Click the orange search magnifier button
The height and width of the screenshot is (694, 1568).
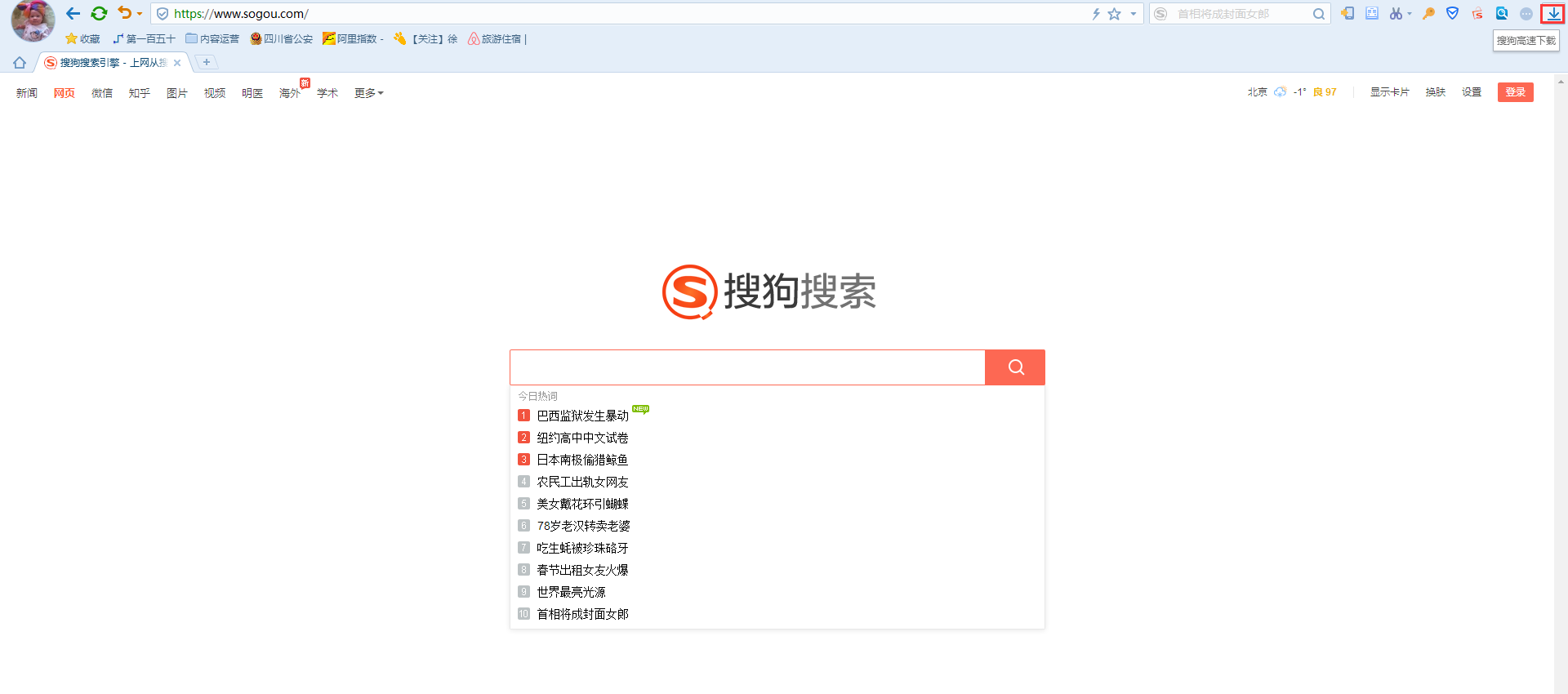click(1015, 367)
